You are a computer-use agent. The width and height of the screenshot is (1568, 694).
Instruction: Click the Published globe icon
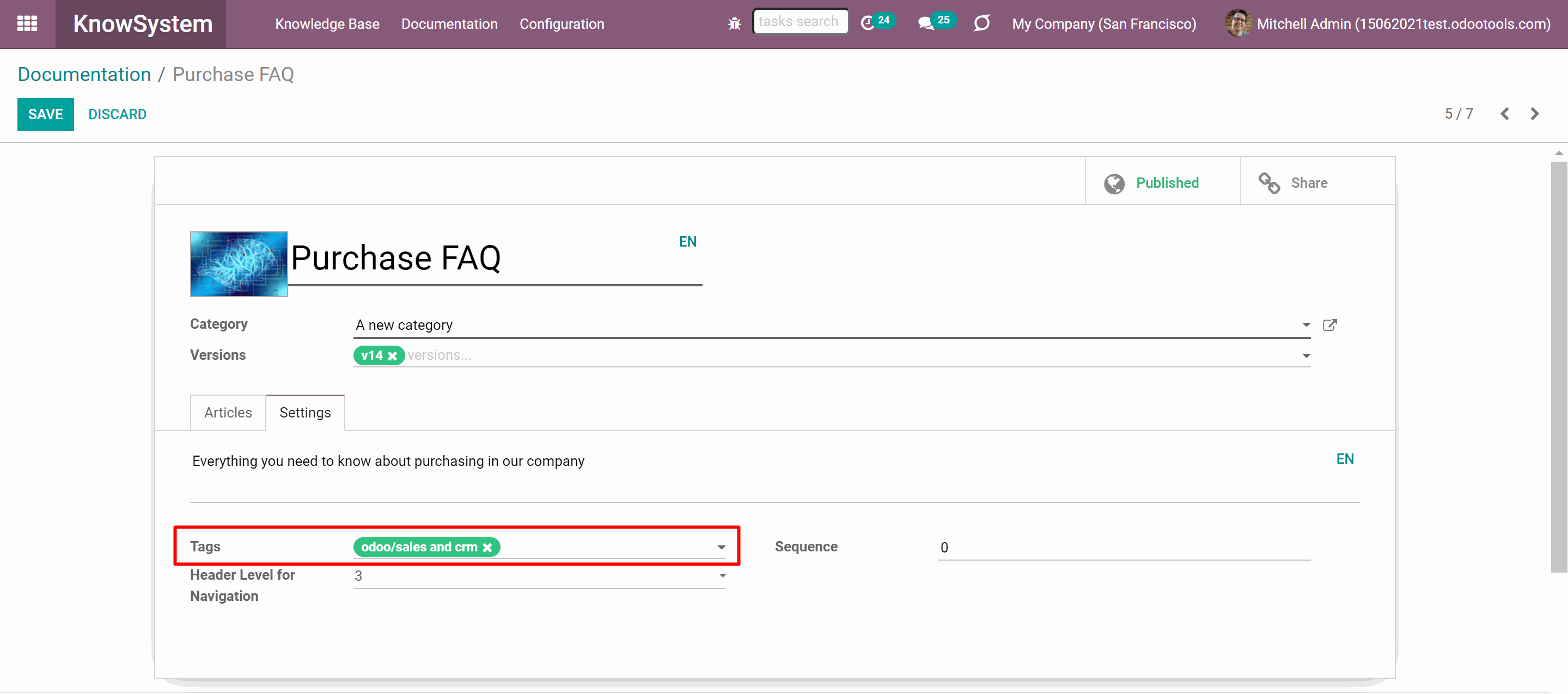(x=1114, y=183)
